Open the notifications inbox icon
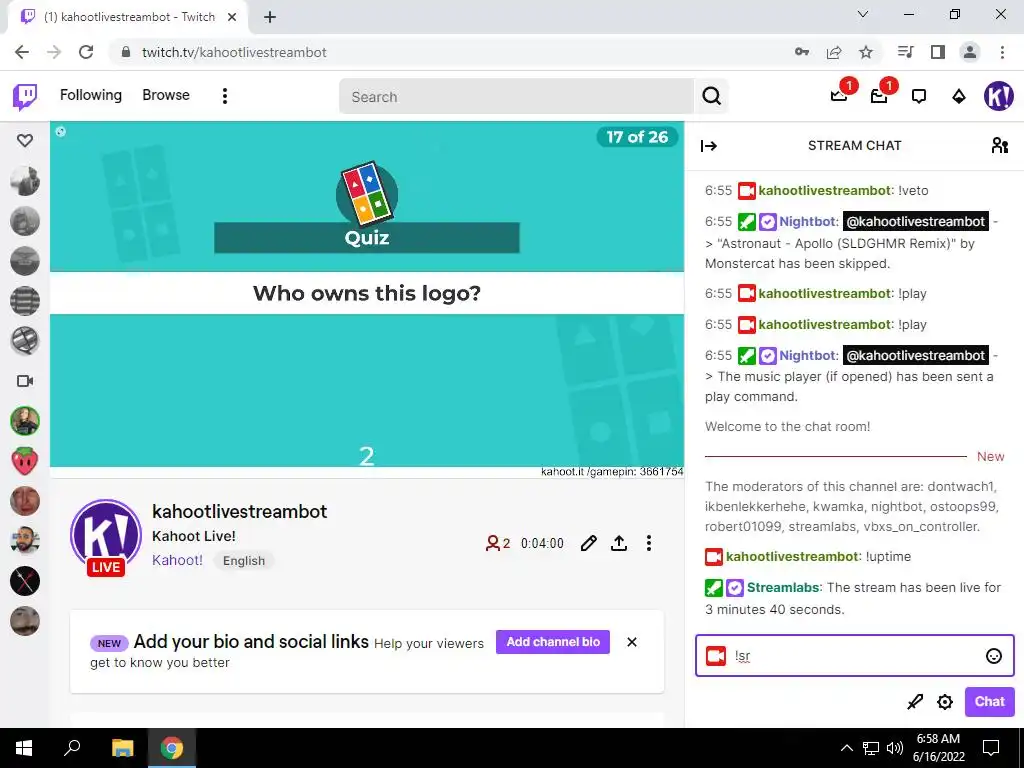 pyautogui.click(x=879, y=97)
